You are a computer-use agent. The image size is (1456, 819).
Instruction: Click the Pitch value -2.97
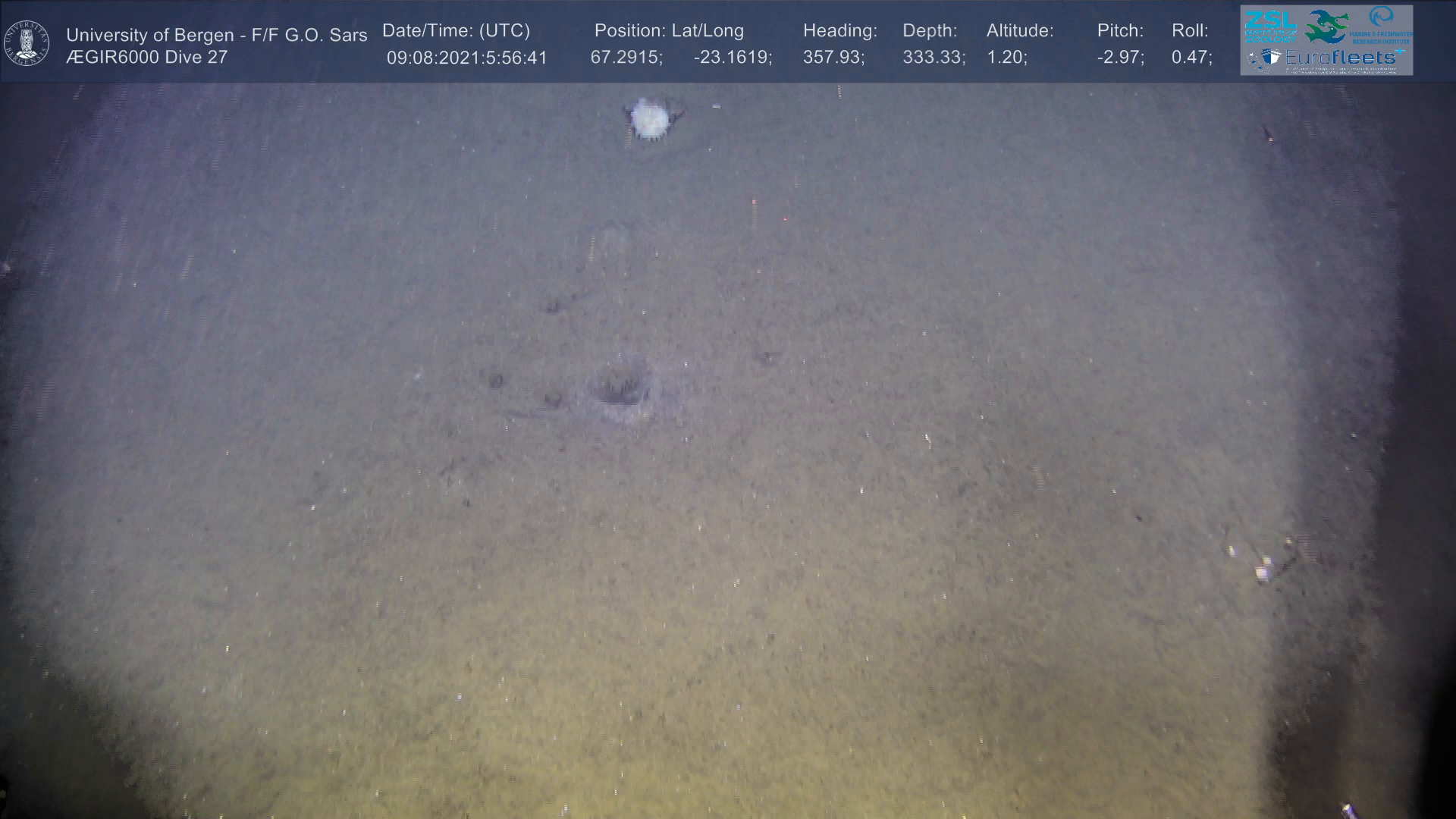pos(1119,58)
